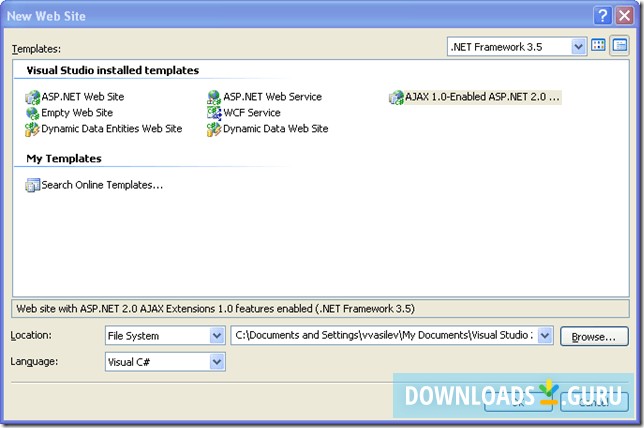Click the 'Empty Web Site' label
Image resolution: width=644 pixels, height=428 pixels.
77,113
